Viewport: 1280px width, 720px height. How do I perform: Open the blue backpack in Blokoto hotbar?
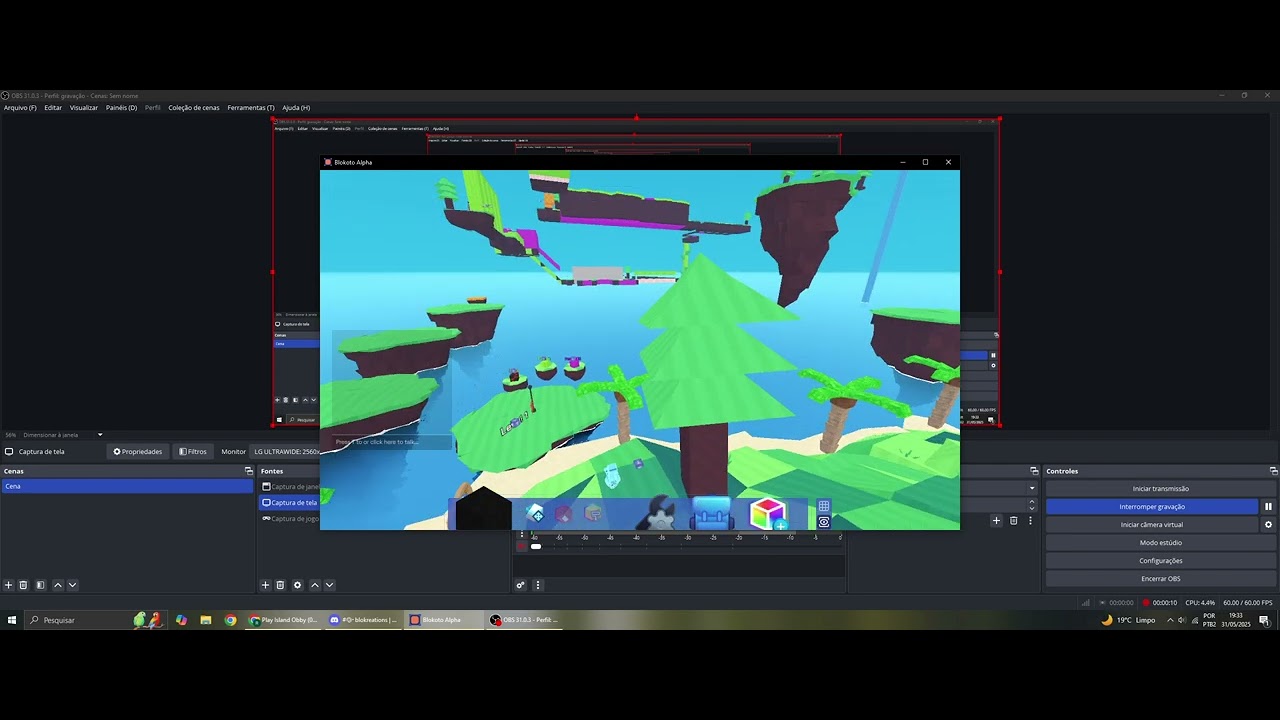(x=712, y=513)
